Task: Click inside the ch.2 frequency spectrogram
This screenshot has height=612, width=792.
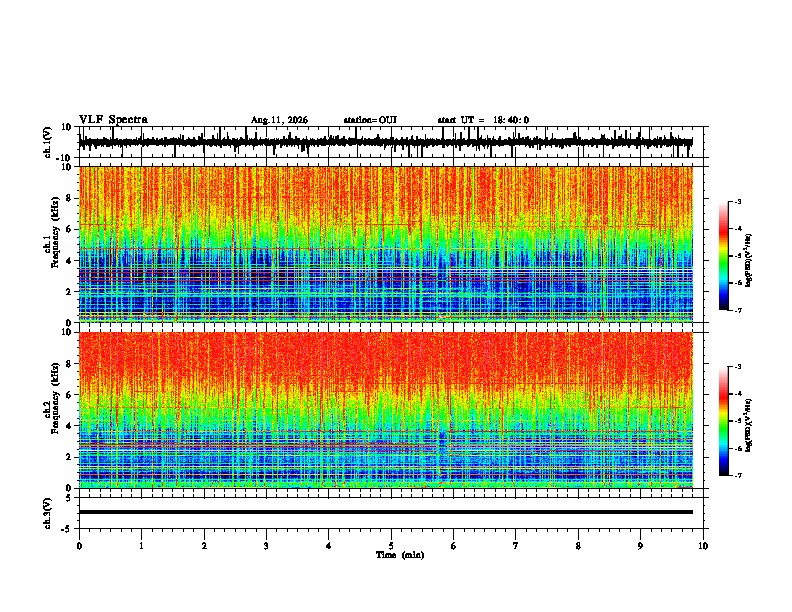Action: click(x=385, y=410)
